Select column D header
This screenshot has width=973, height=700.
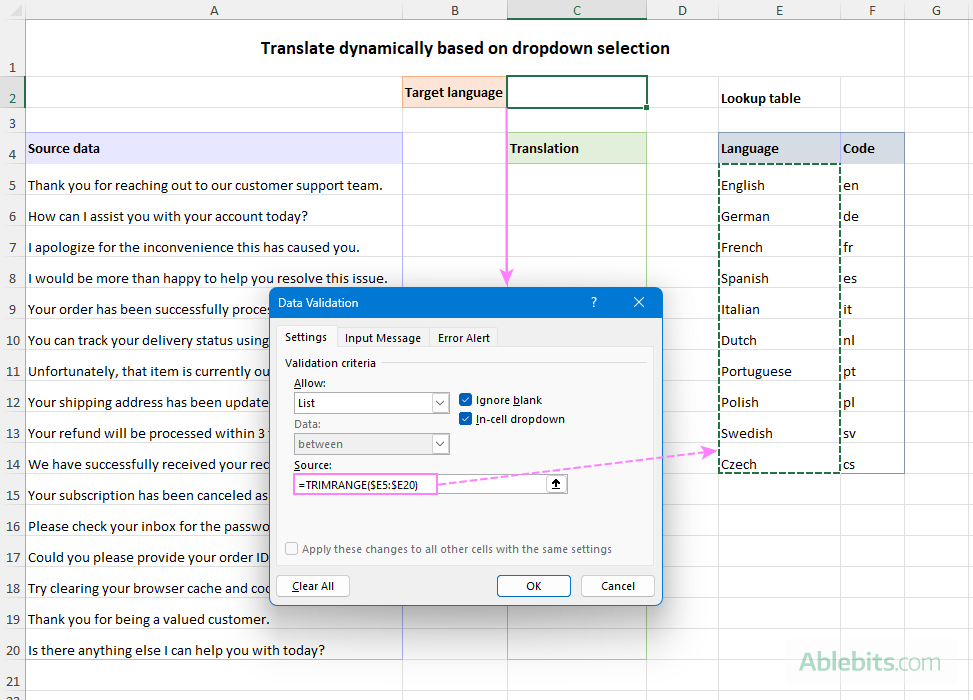pos(683,10)
